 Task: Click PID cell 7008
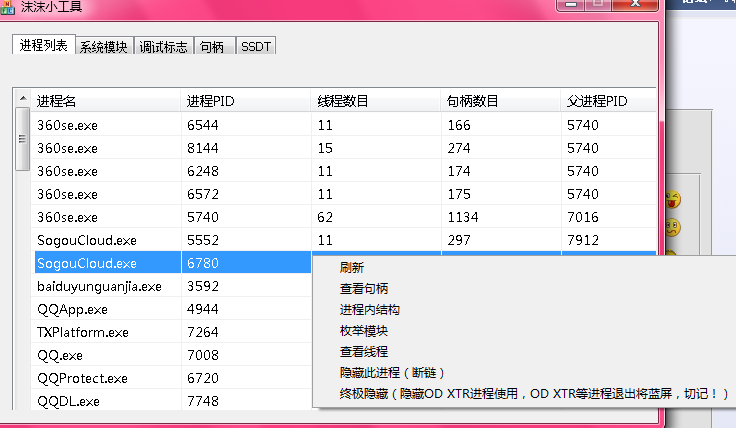203,355
